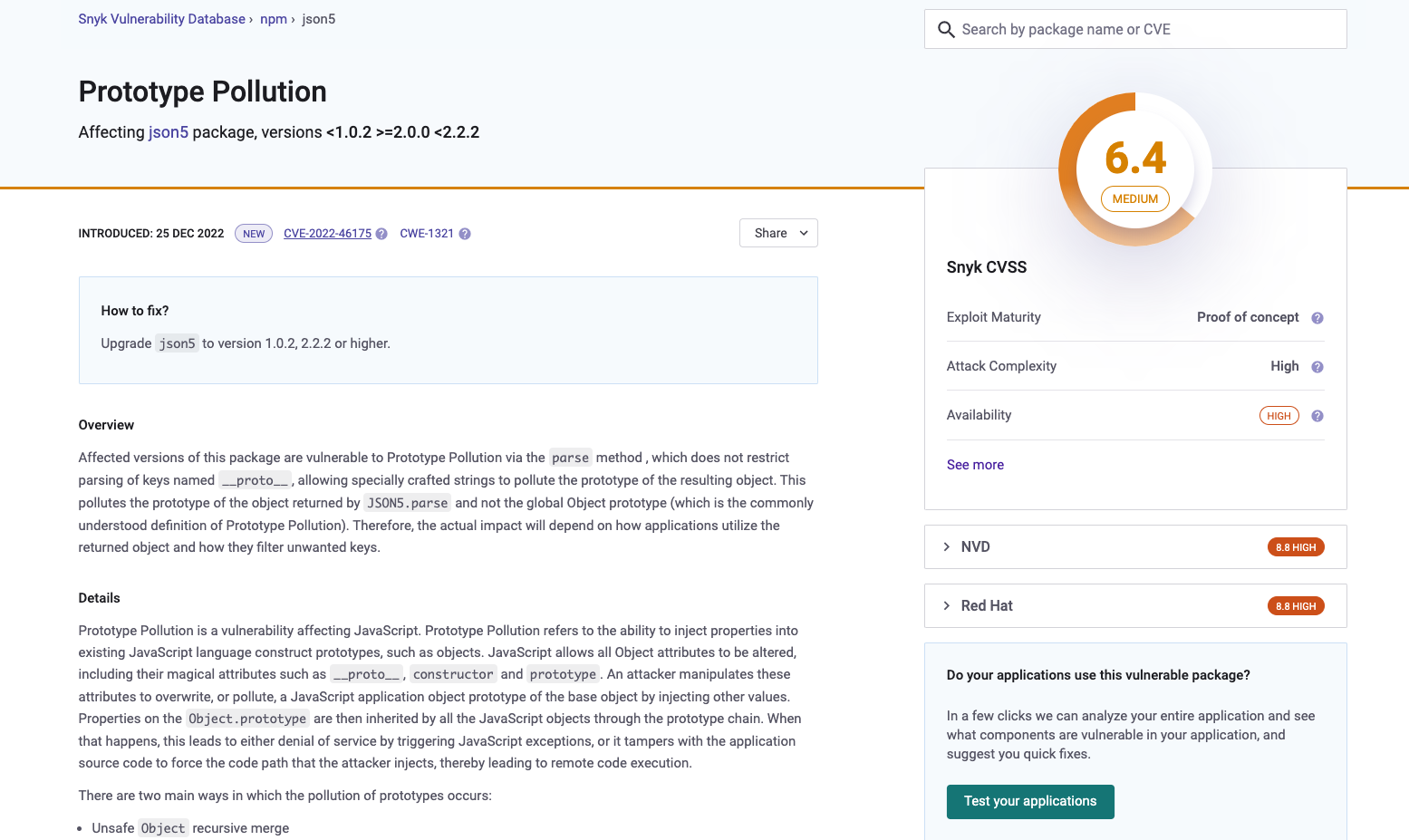
Task: Click the 8.8 HIGH badge on Red Hat row
Action: point(1296,605)
